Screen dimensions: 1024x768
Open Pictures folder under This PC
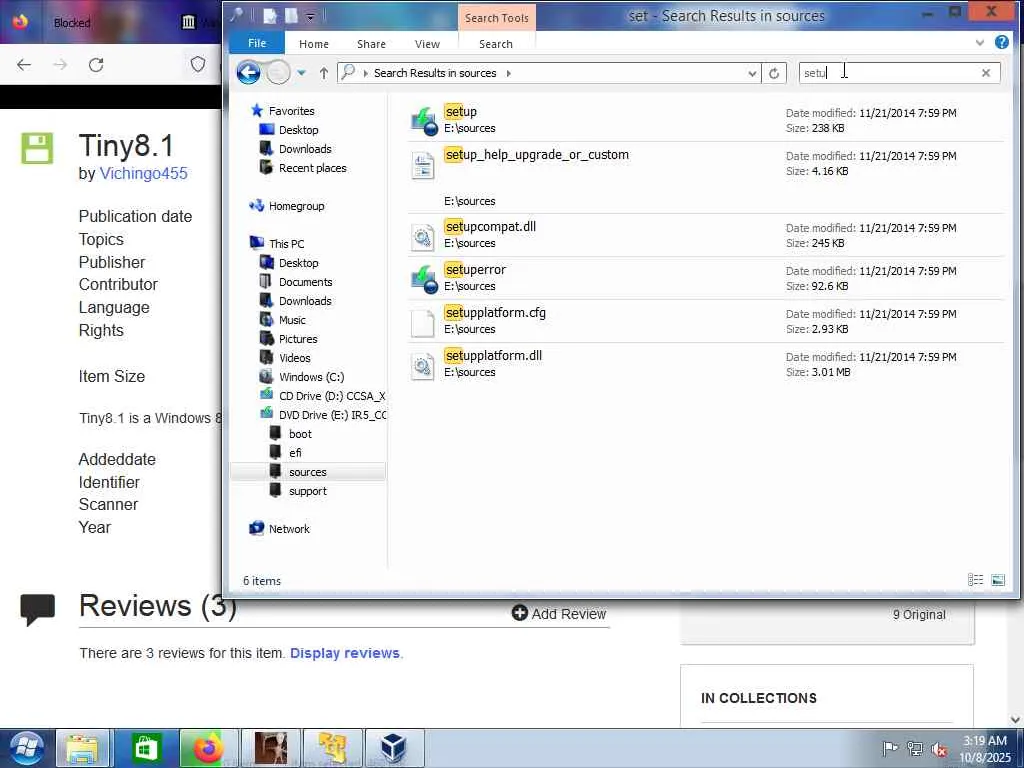point(298,339)
